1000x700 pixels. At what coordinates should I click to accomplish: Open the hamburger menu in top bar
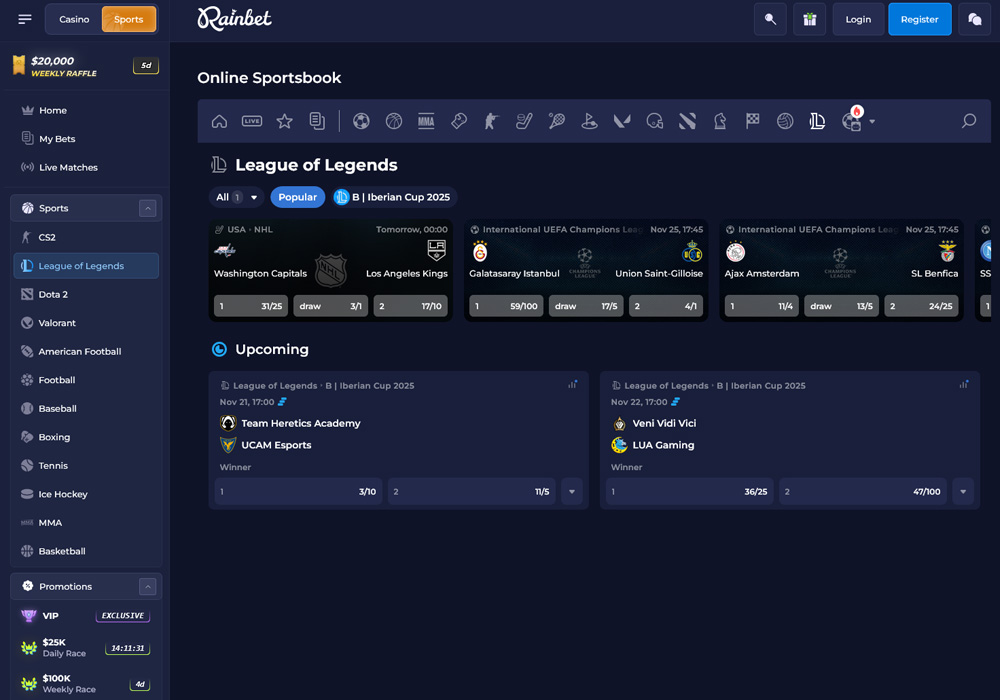(x=25, y=19)
